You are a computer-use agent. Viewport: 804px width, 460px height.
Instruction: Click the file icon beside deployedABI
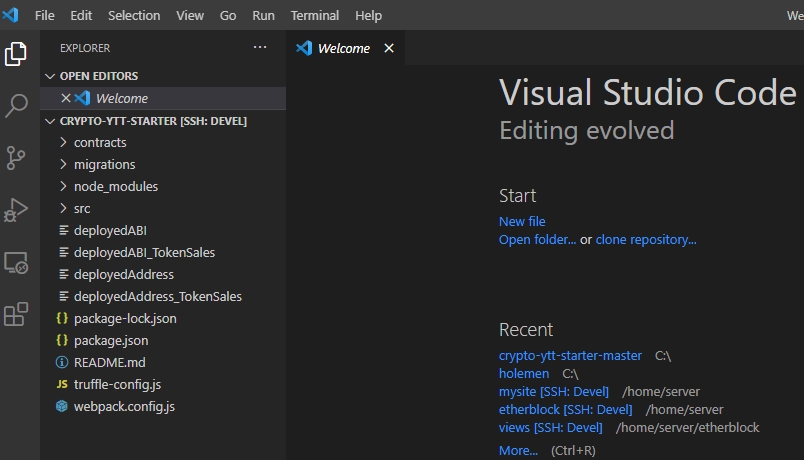click(64, 230)
